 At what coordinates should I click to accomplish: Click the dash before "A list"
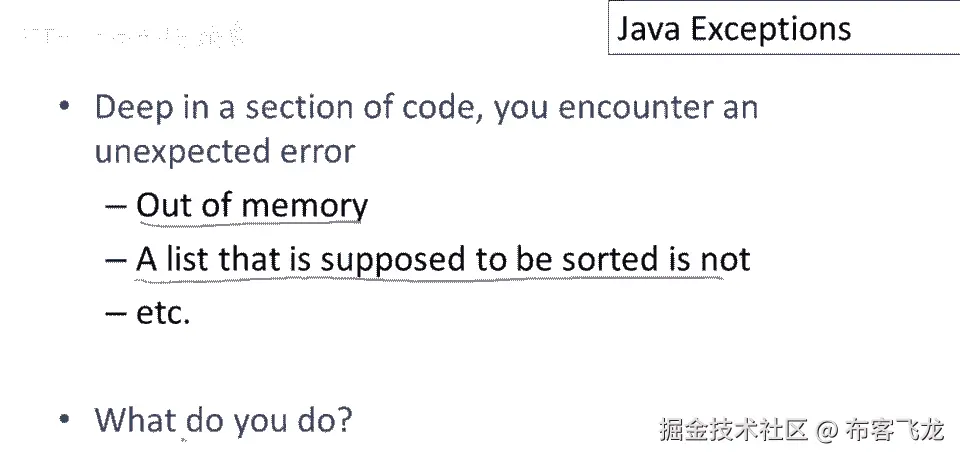116,261
